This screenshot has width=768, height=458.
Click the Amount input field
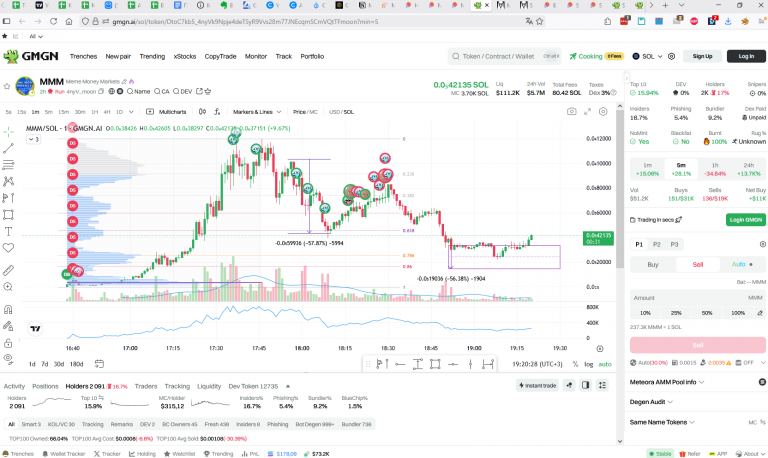697,298
